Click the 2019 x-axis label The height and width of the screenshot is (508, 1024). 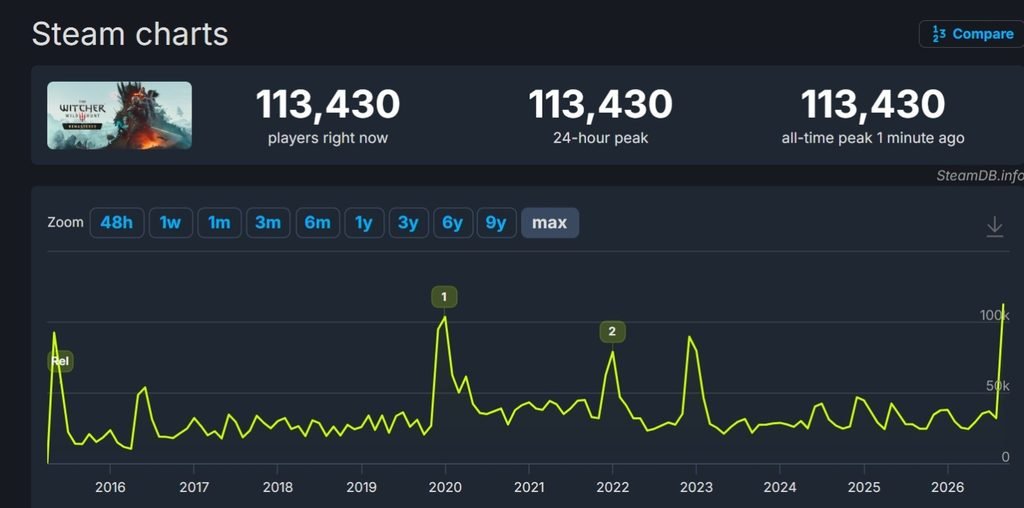click(361, 487)
